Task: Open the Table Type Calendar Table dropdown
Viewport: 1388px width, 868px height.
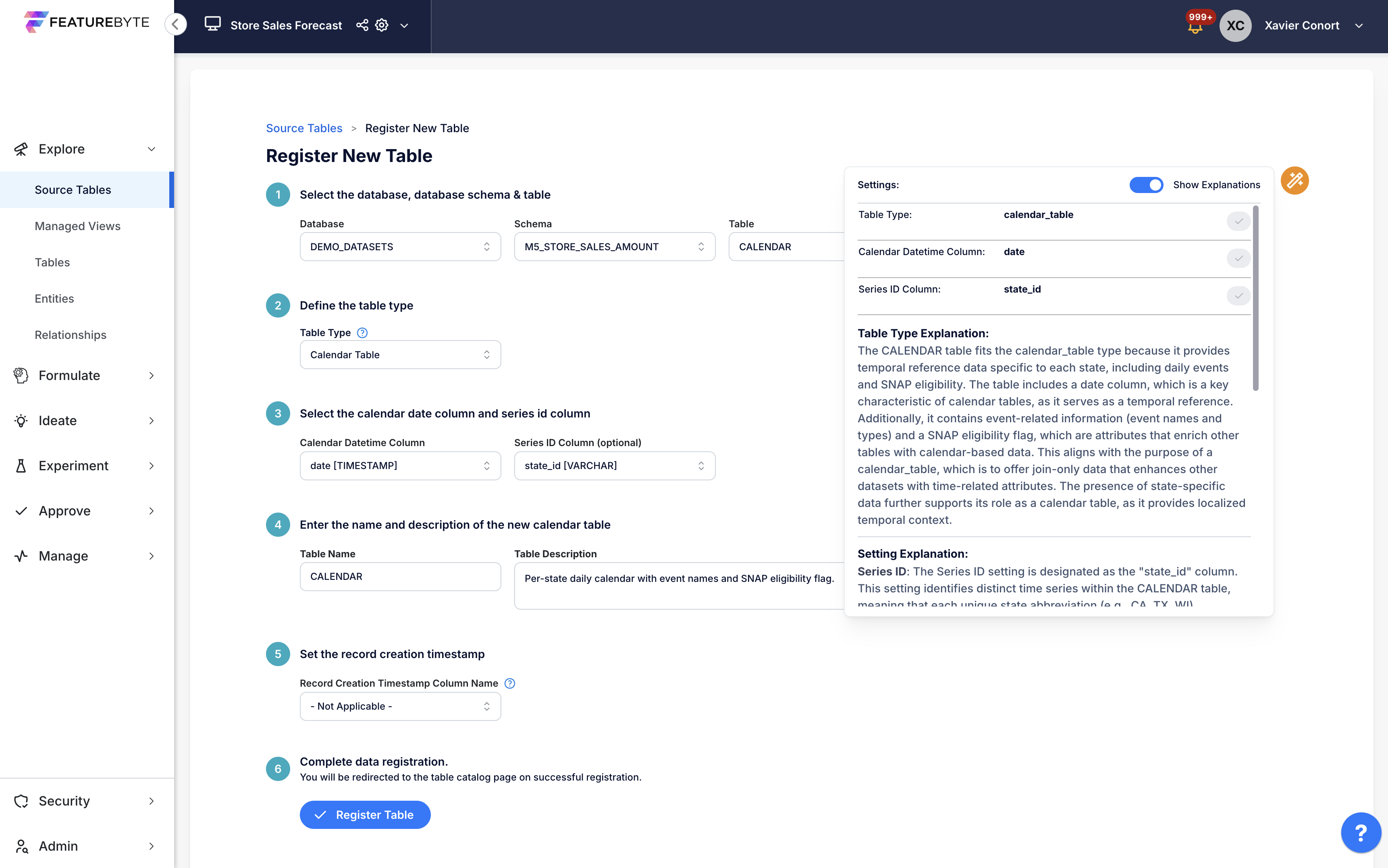Action: (400, 355)
